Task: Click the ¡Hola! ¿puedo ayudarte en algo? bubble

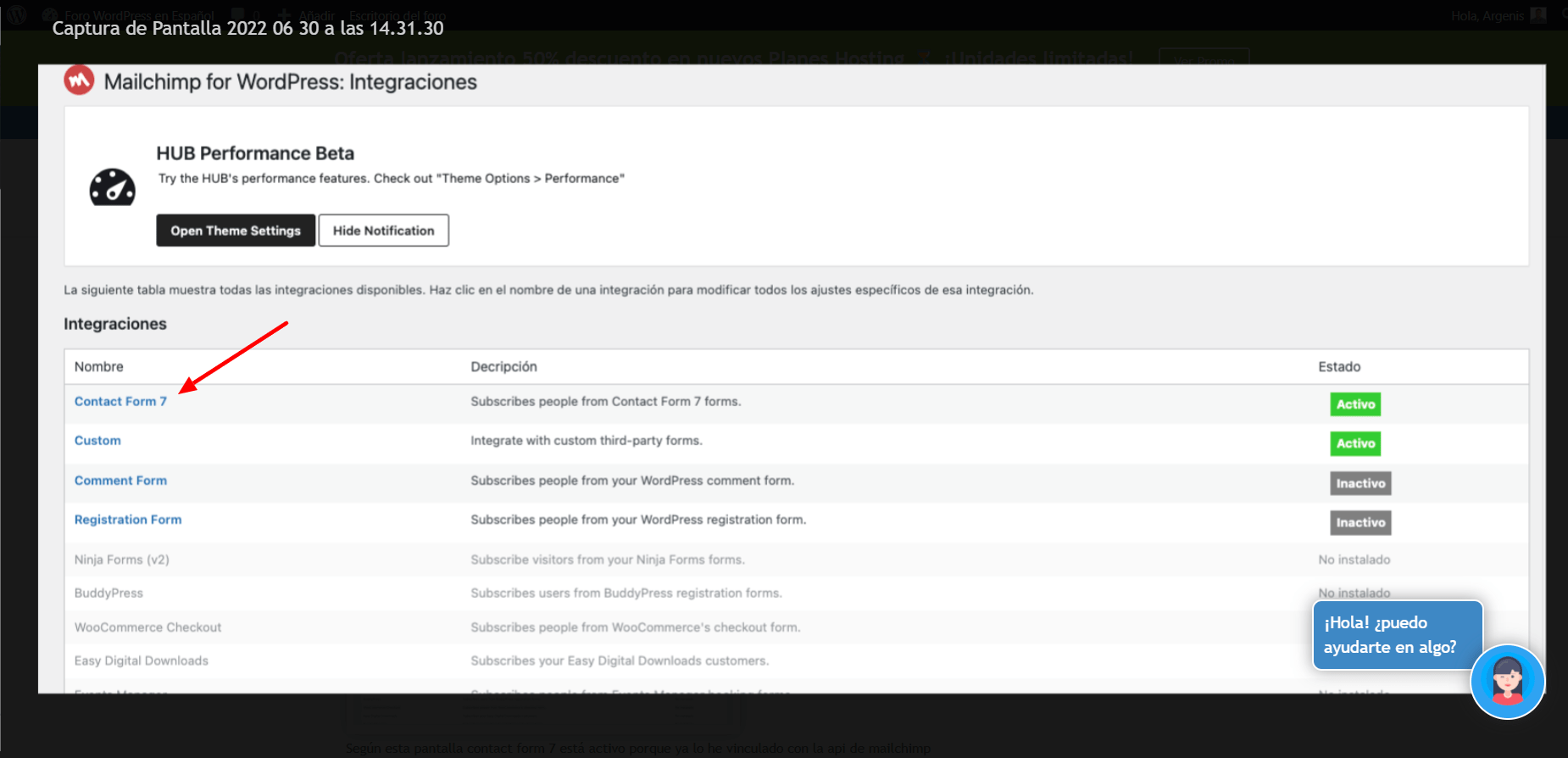Action: click(1398, 635)
